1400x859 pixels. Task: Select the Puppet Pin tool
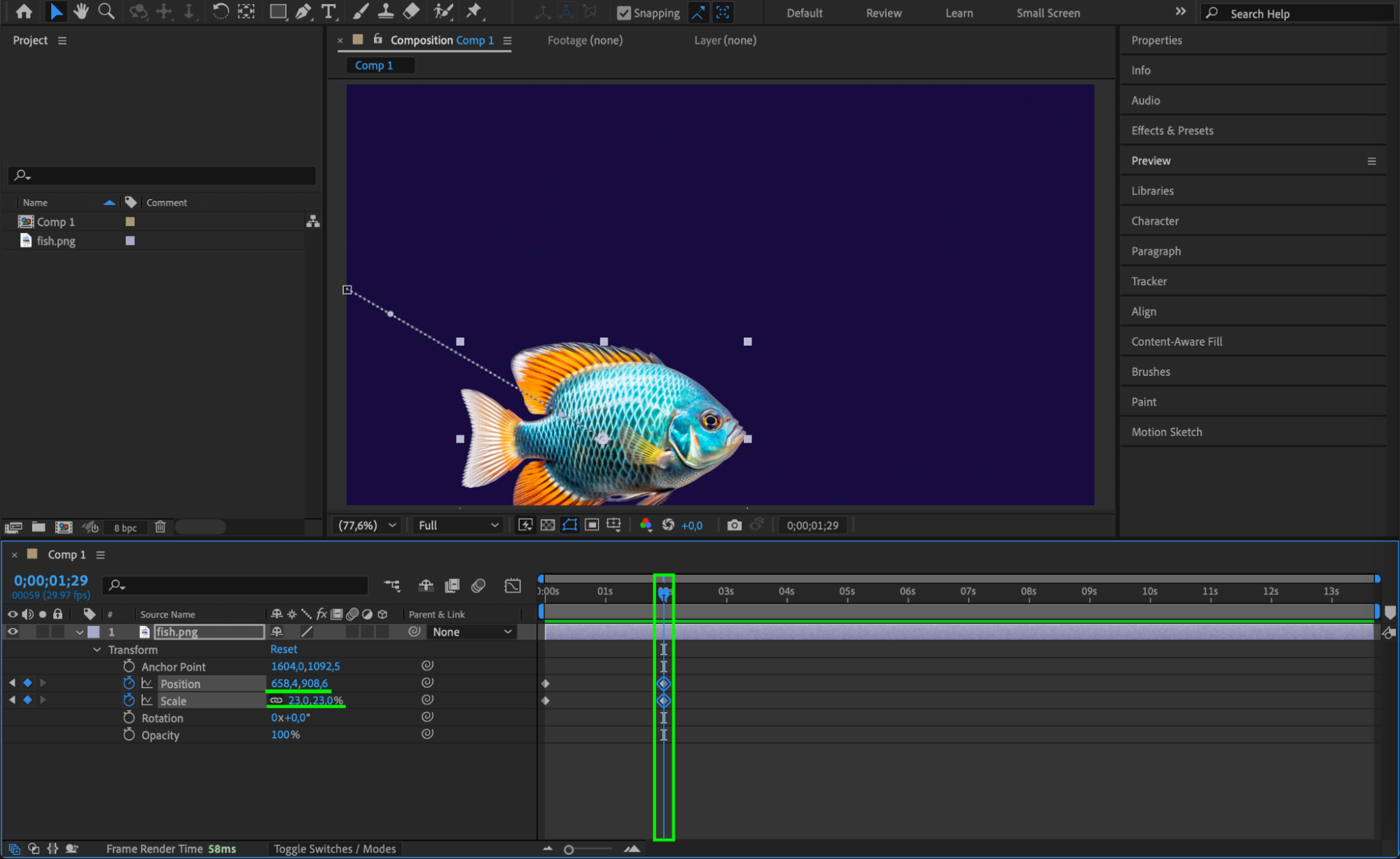point(474,11)
